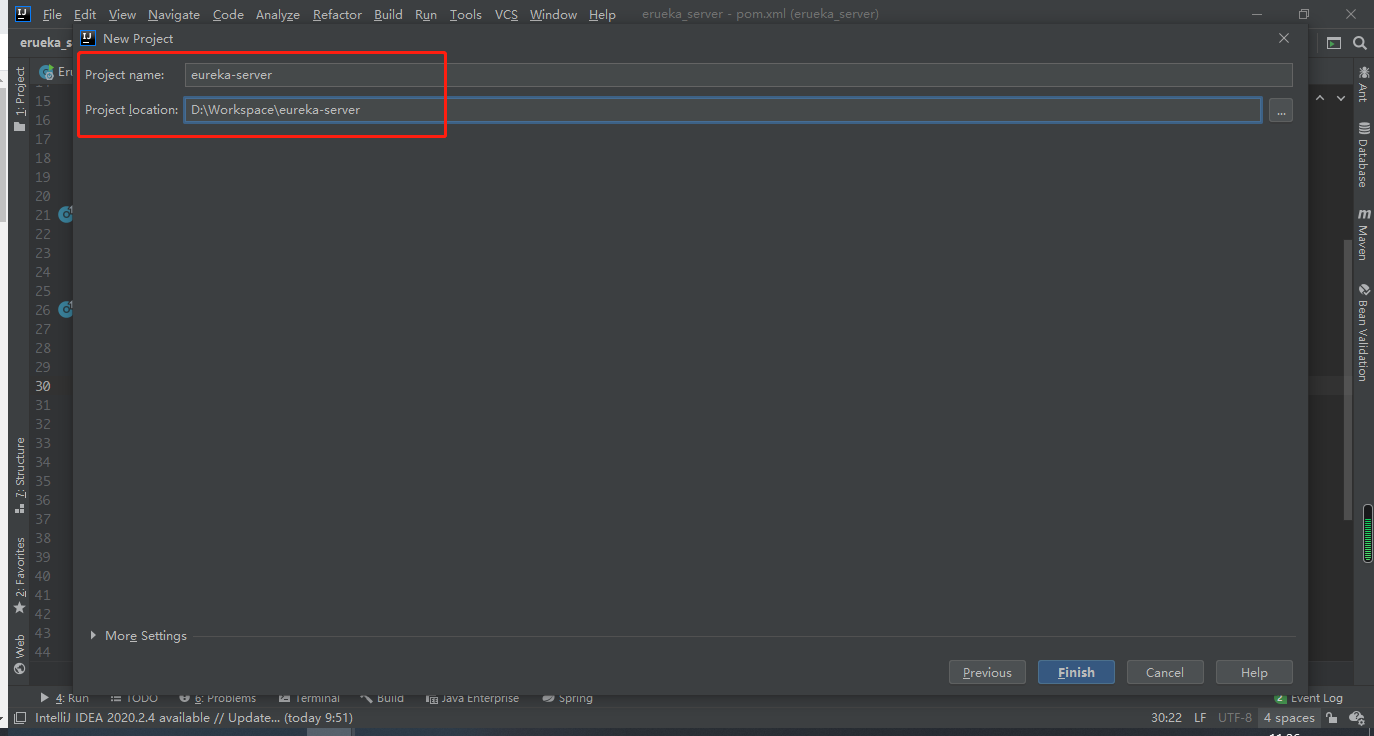Change UTF-8 file encoding in status bar

coord(1235,717)
